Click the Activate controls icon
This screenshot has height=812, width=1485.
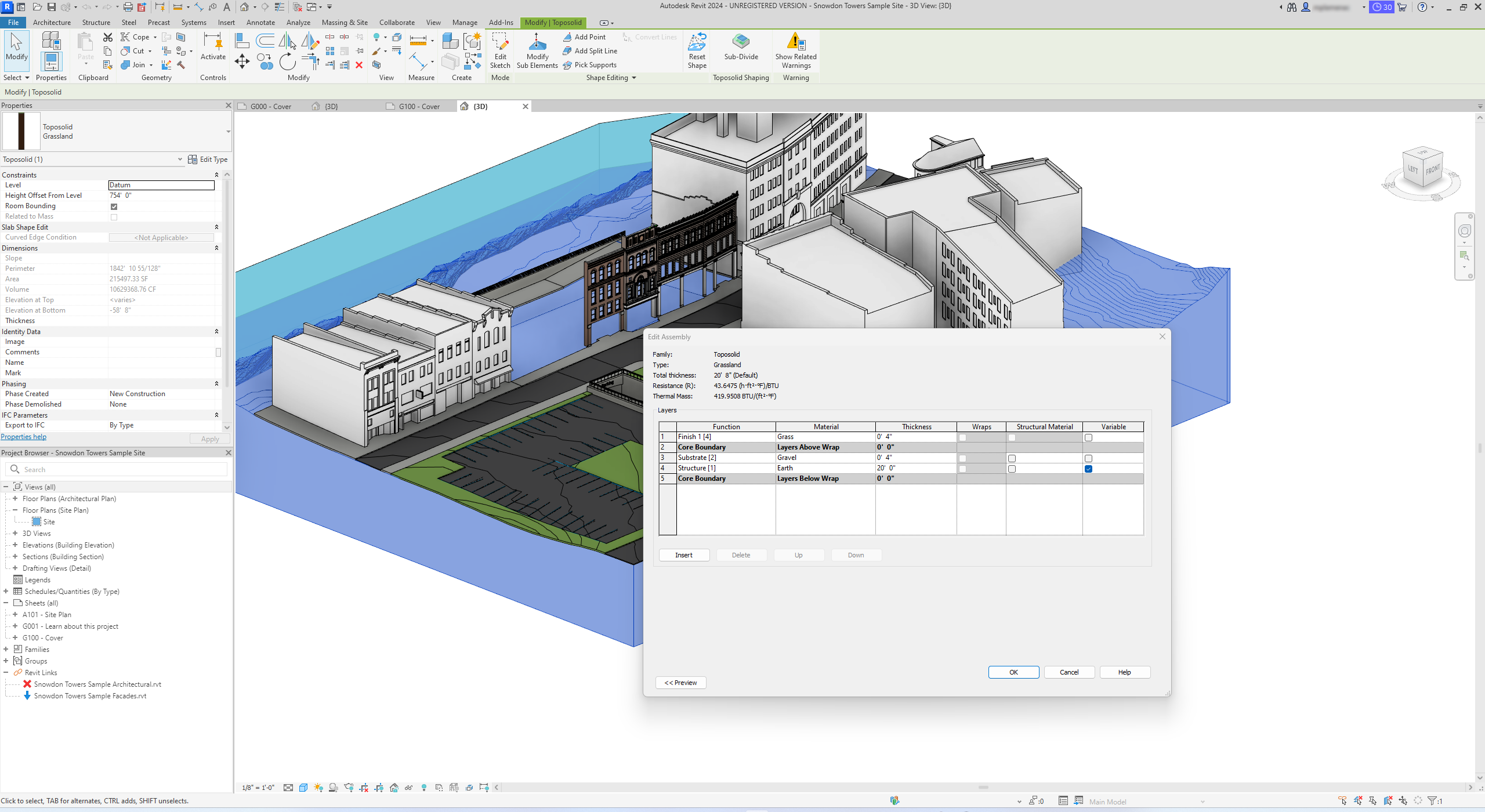[x=213, y=41]
